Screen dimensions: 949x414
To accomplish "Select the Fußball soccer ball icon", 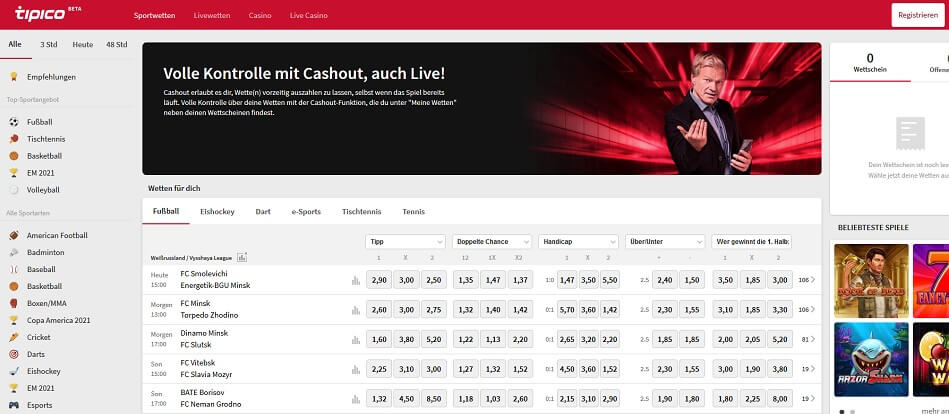I will point(14,122).
